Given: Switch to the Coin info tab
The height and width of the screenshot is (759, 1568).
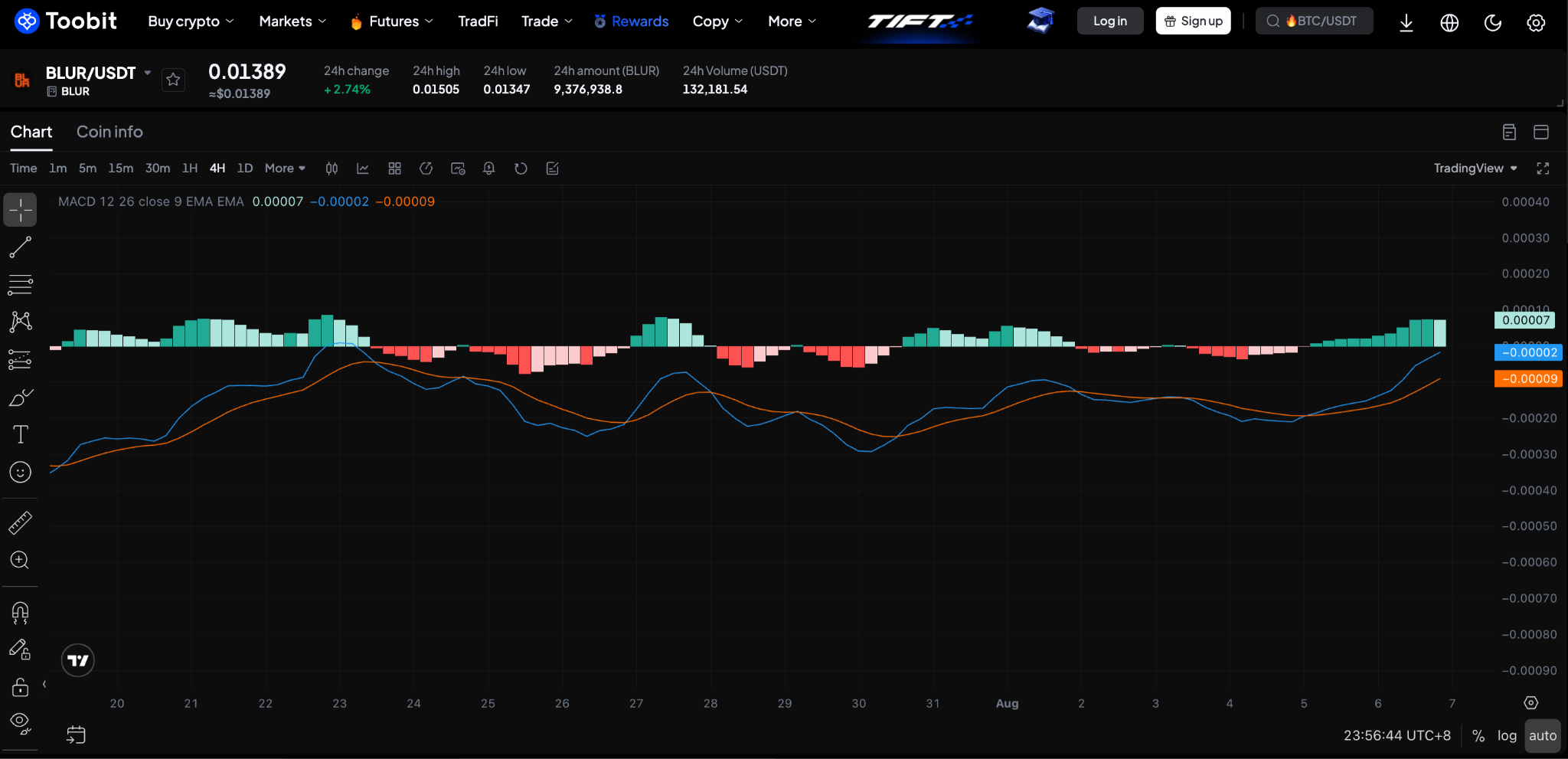Looking at the screenshot, I should click(109, 132).
